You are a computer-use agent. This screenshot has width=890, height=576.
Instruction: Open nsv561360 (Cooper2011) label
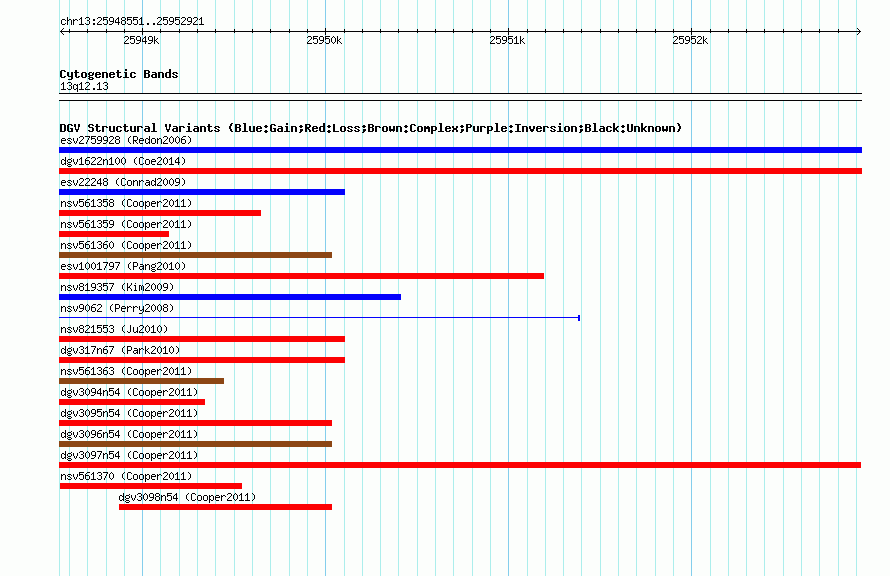[126, 245]
